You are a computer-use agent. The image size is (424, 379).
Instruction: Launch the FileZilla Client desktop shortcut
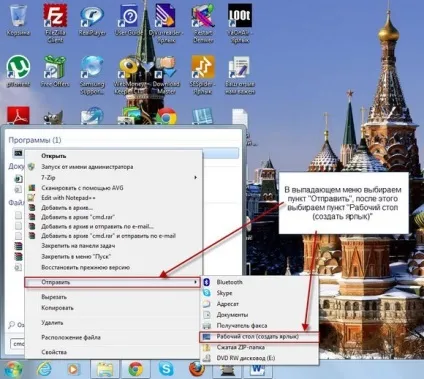(x=55, y=23)
